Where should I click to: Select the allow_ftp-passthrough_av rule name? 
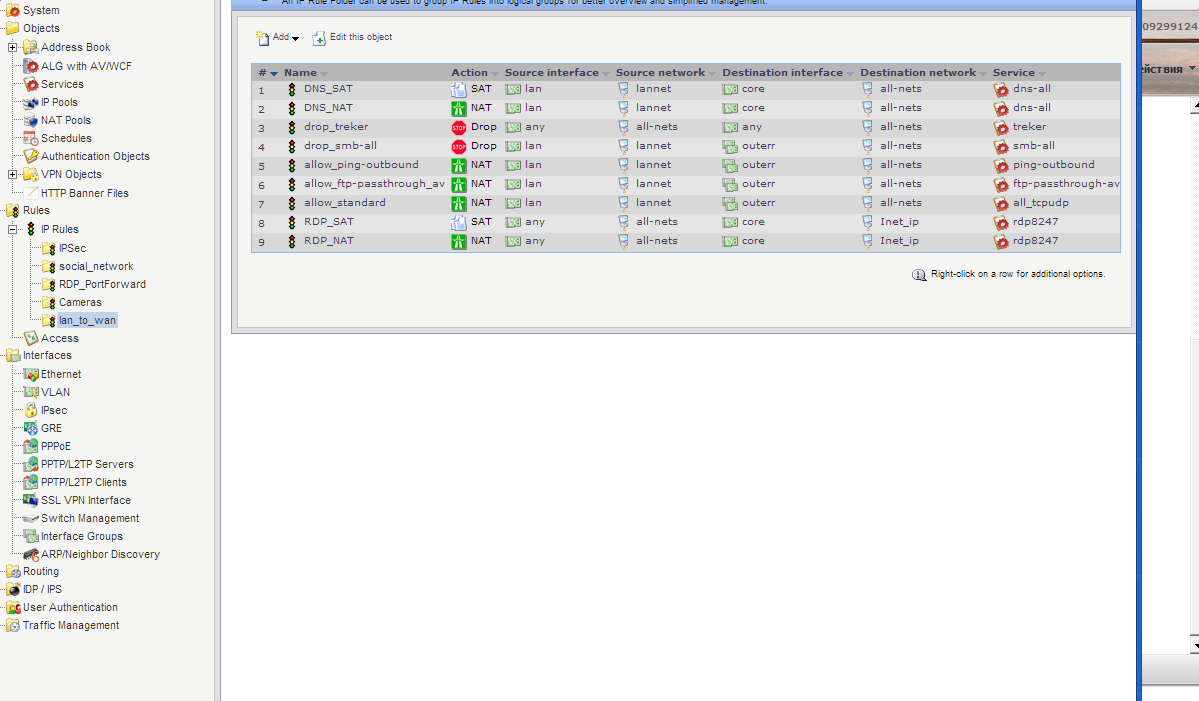click(374, 184)
